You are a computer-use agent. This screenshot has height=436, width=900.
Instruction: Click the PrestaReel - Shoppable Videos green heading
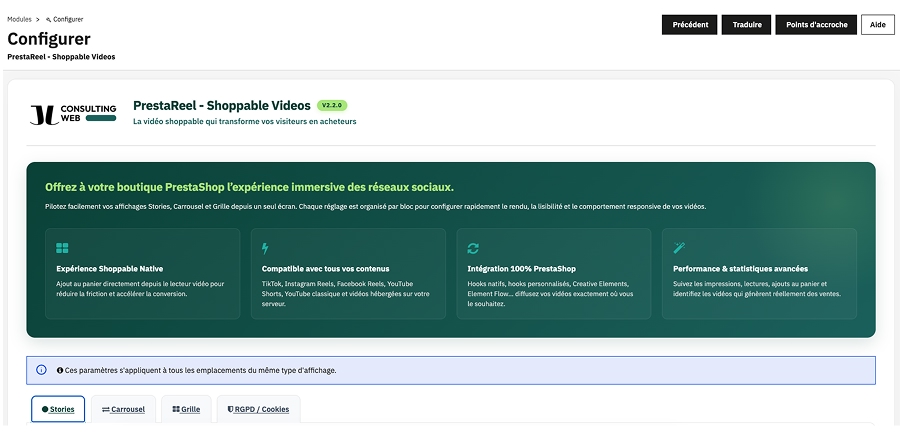(222, 106)
